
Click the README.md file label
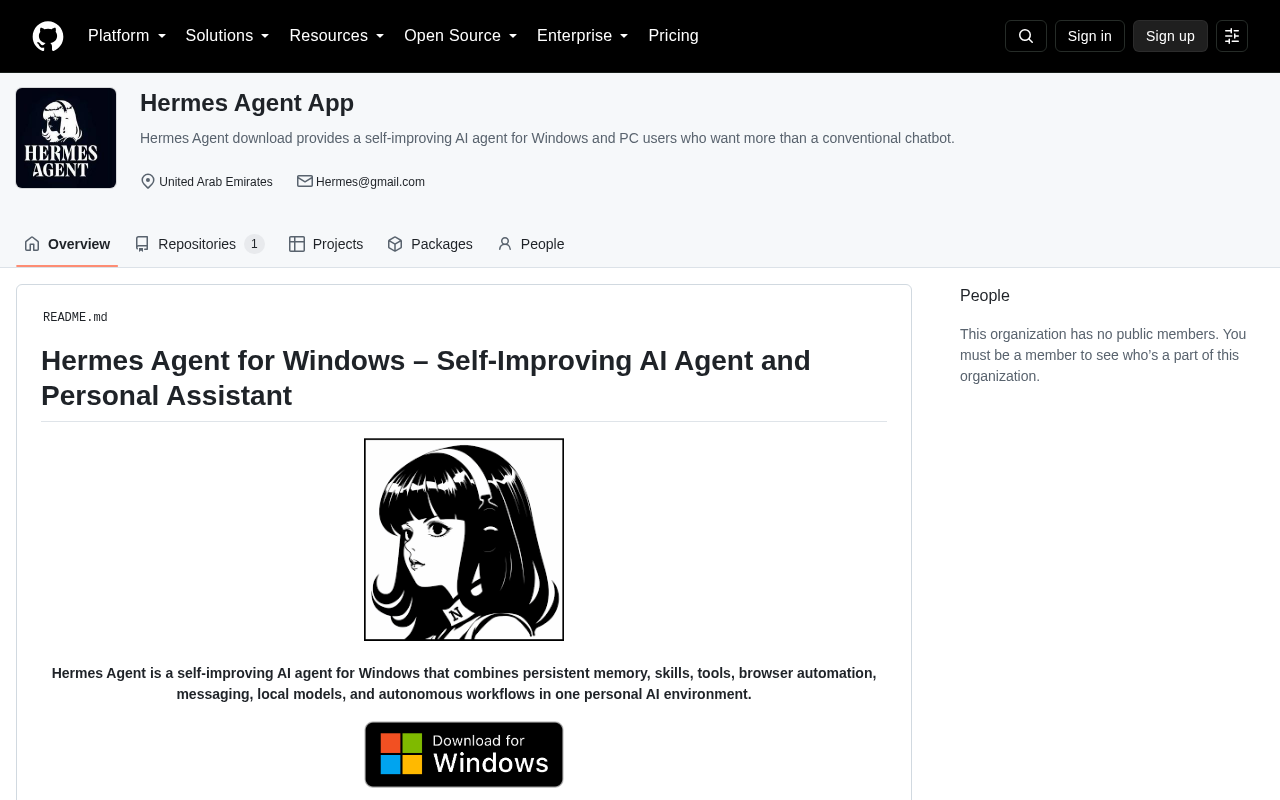click(75, 318)
